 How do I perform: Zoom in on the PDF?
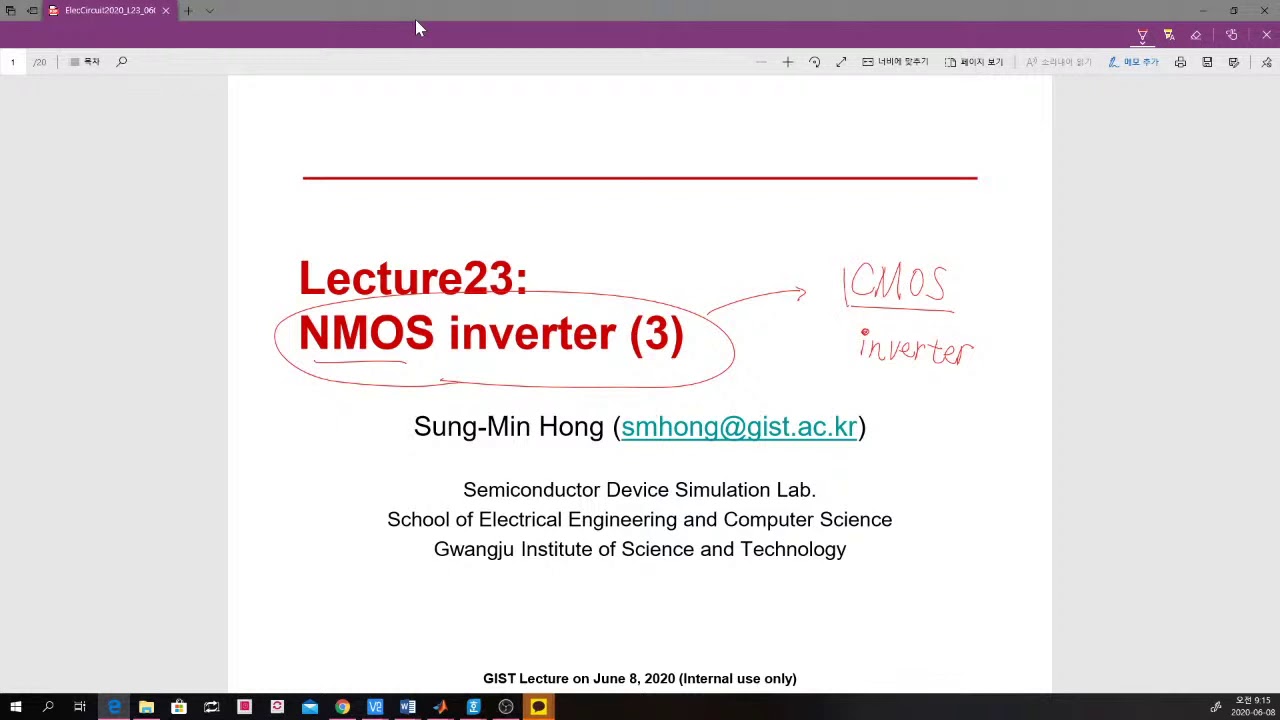[x=787, y=62]
